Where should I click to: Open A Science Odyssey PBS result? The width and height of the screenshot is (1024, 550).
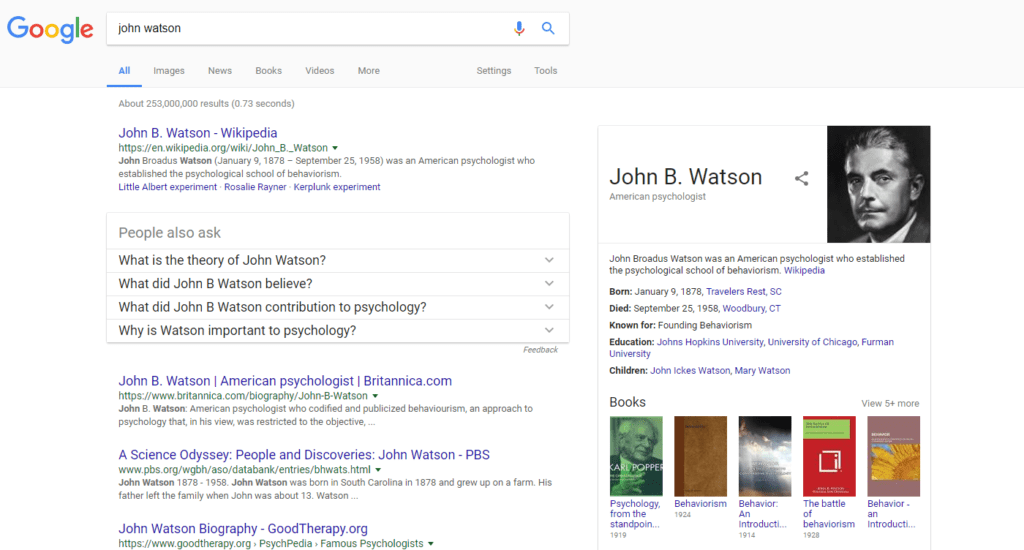pos(304,455)
